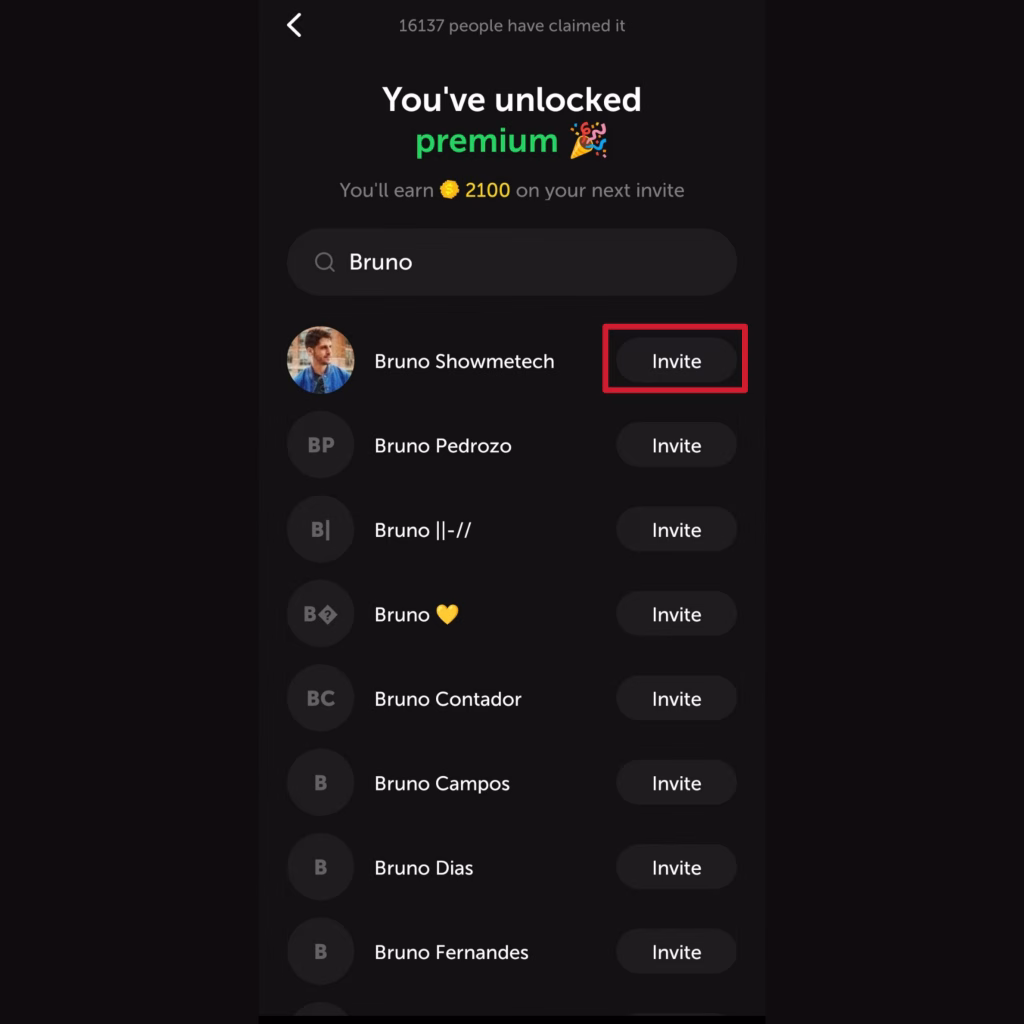Invite Bruno Contador
1024x1024 pixels.
[676, 699]
